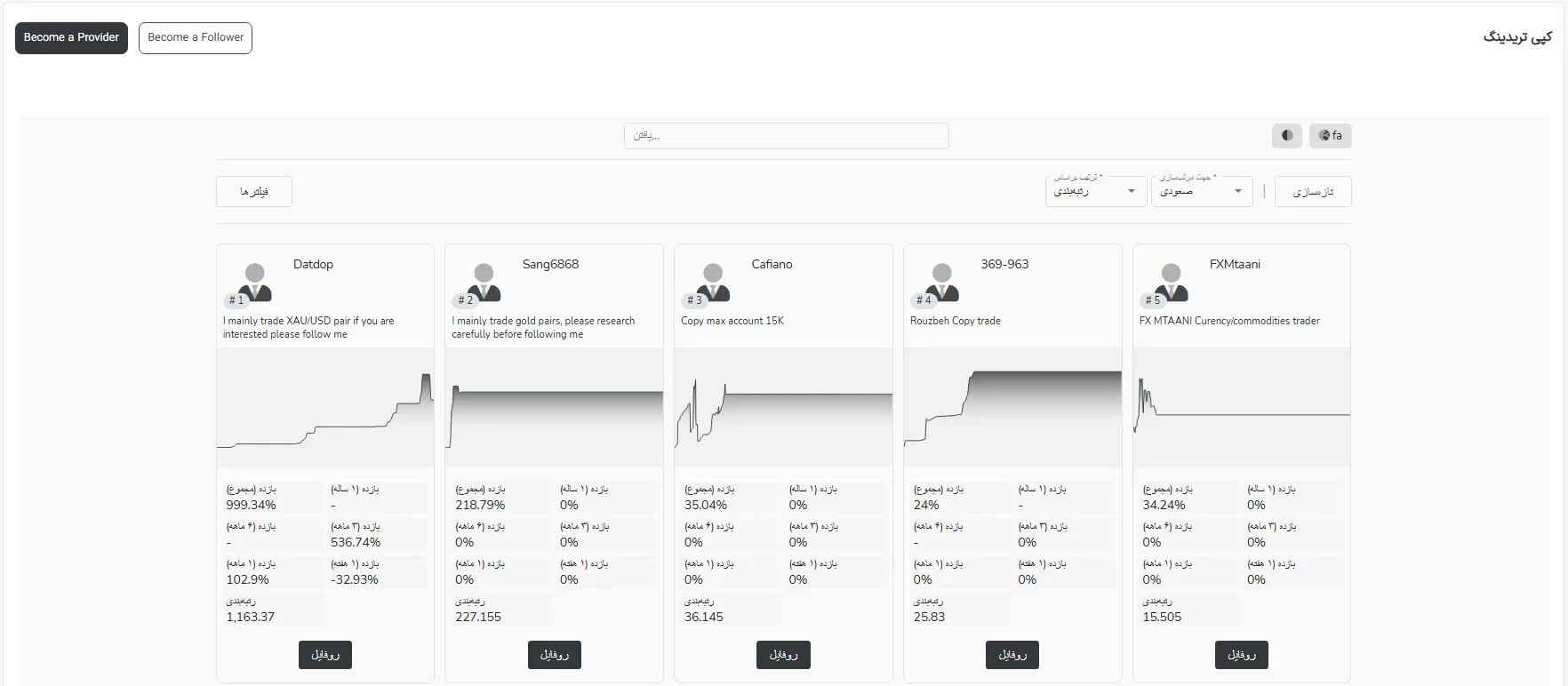The width and height of the screenshot is (1568, 686).
Task: Open Datdop's profile button
Action: [x=325, y=655]
